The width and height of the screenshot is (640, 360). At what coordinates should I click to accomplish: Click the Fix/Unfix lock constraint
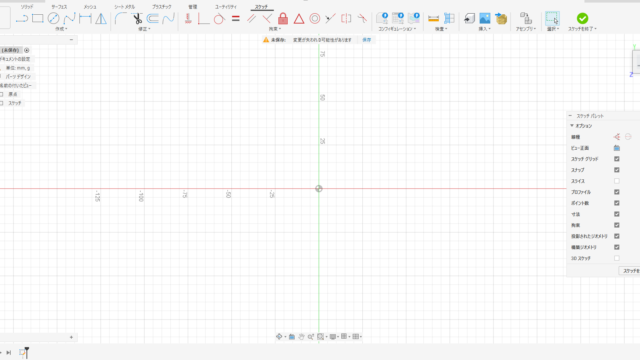coord(283,18)
